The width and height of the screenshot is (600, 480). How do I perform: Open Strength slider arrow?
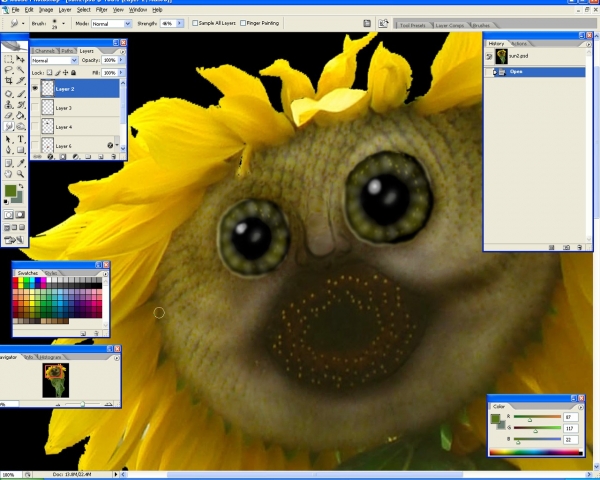tap(179, 23)
